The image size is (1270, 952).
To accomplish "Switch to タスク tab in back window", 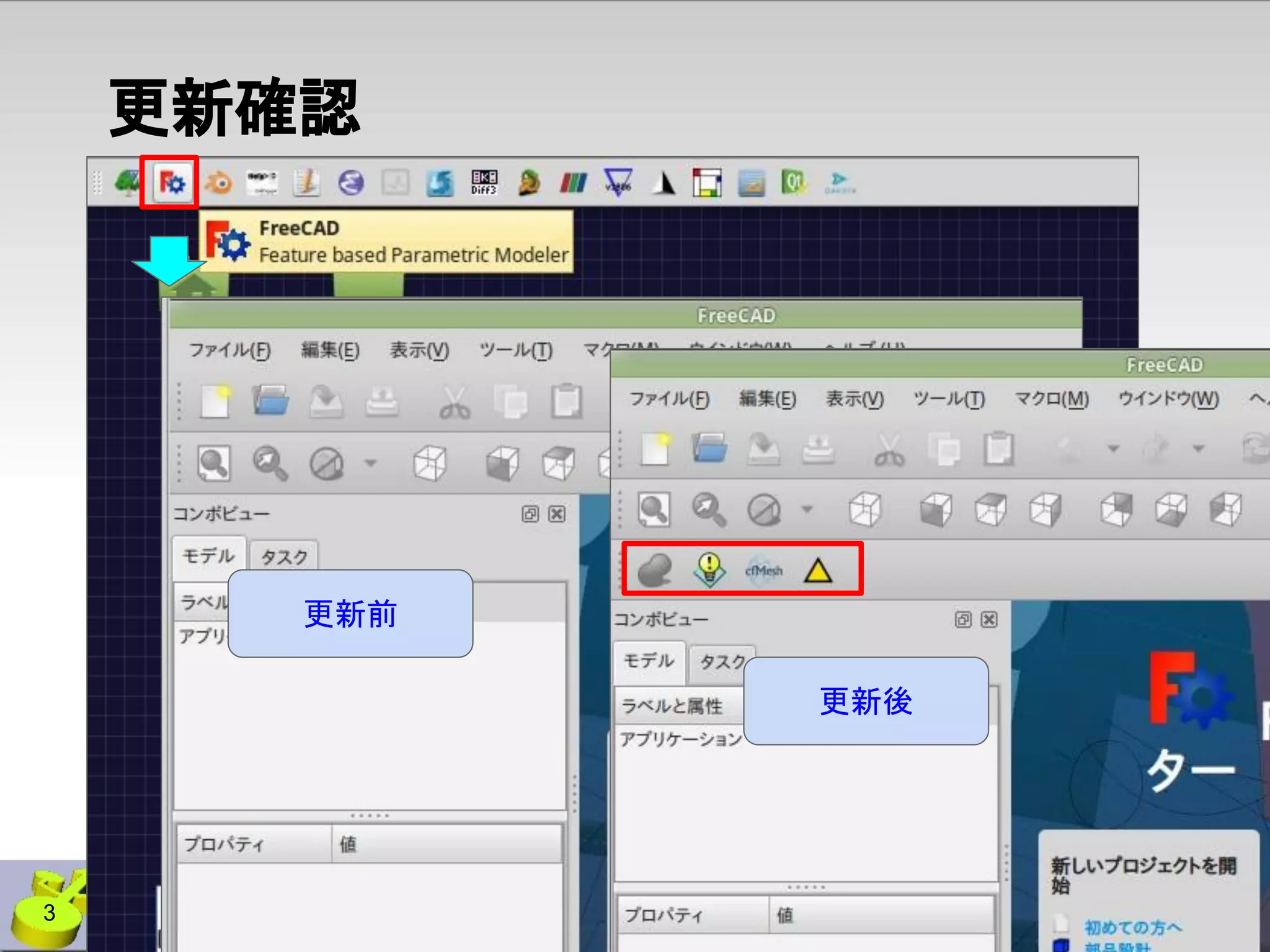I will [x=284, y=557].
